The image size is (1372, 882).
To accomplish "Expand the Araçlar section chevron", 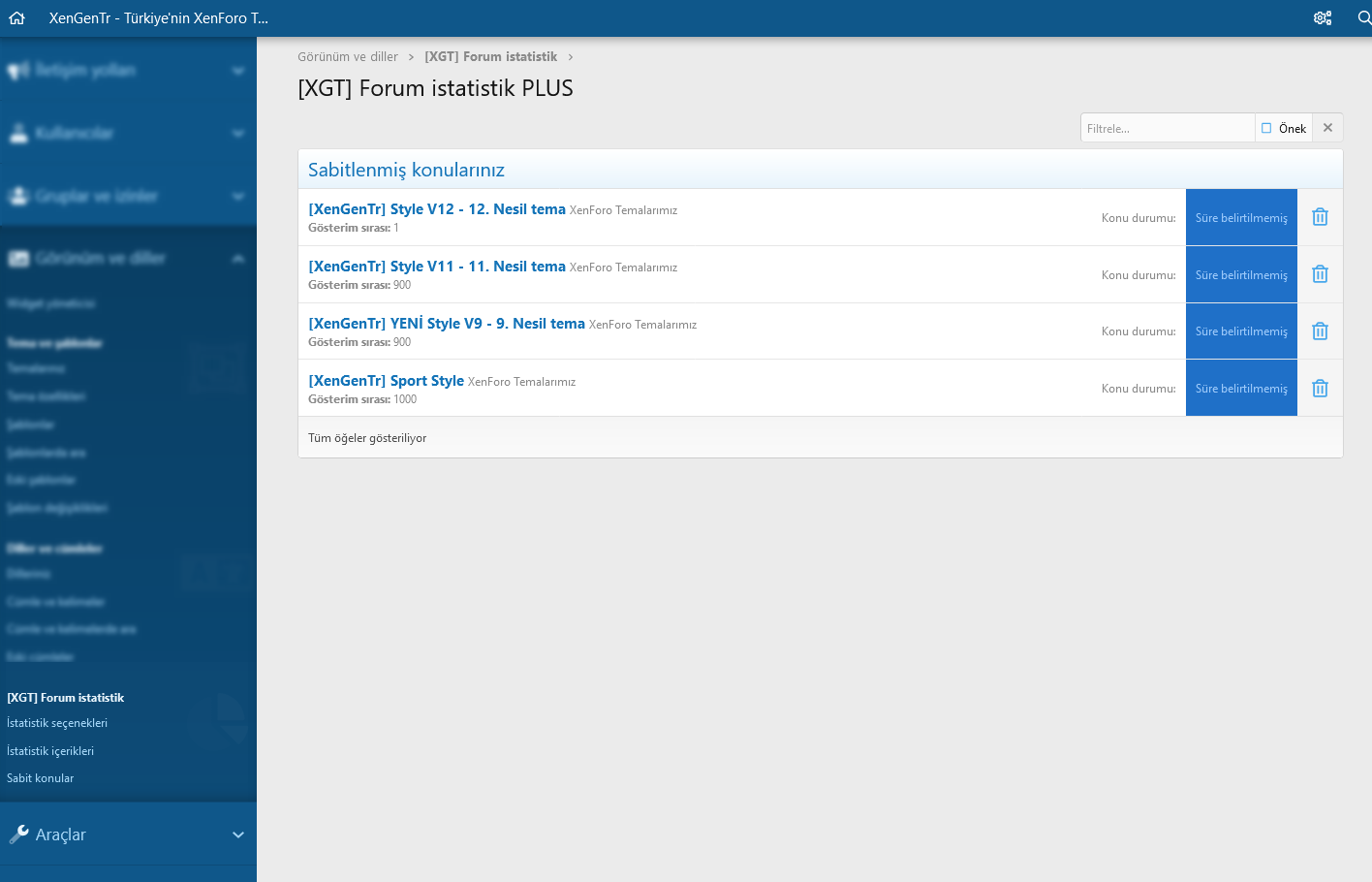I will click(238, 835).
